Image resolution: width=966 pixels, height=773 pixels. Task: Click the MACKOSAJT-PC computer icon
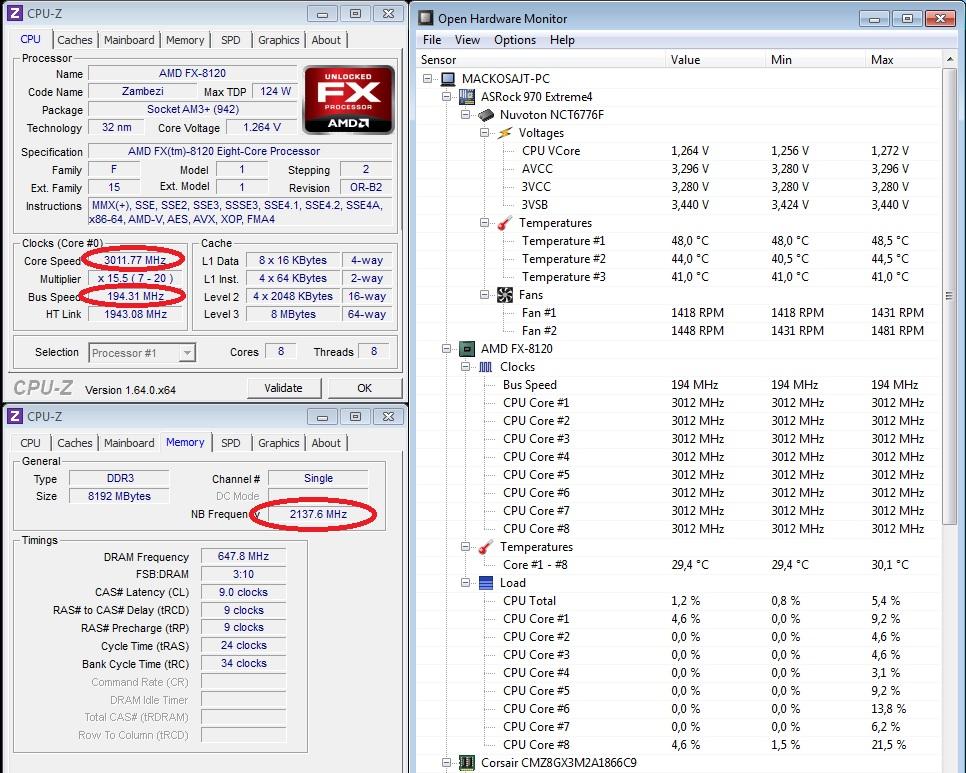coord(448,79)
